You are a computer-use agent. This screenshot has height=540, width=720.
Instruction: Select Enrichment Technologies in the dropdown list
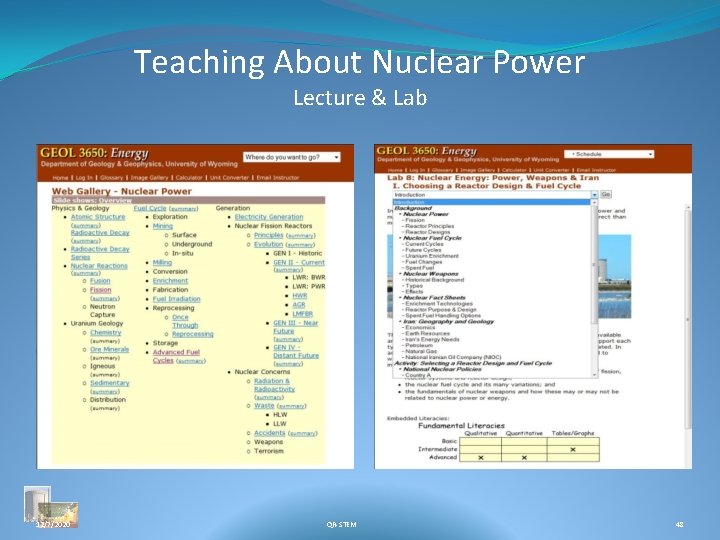439,304
